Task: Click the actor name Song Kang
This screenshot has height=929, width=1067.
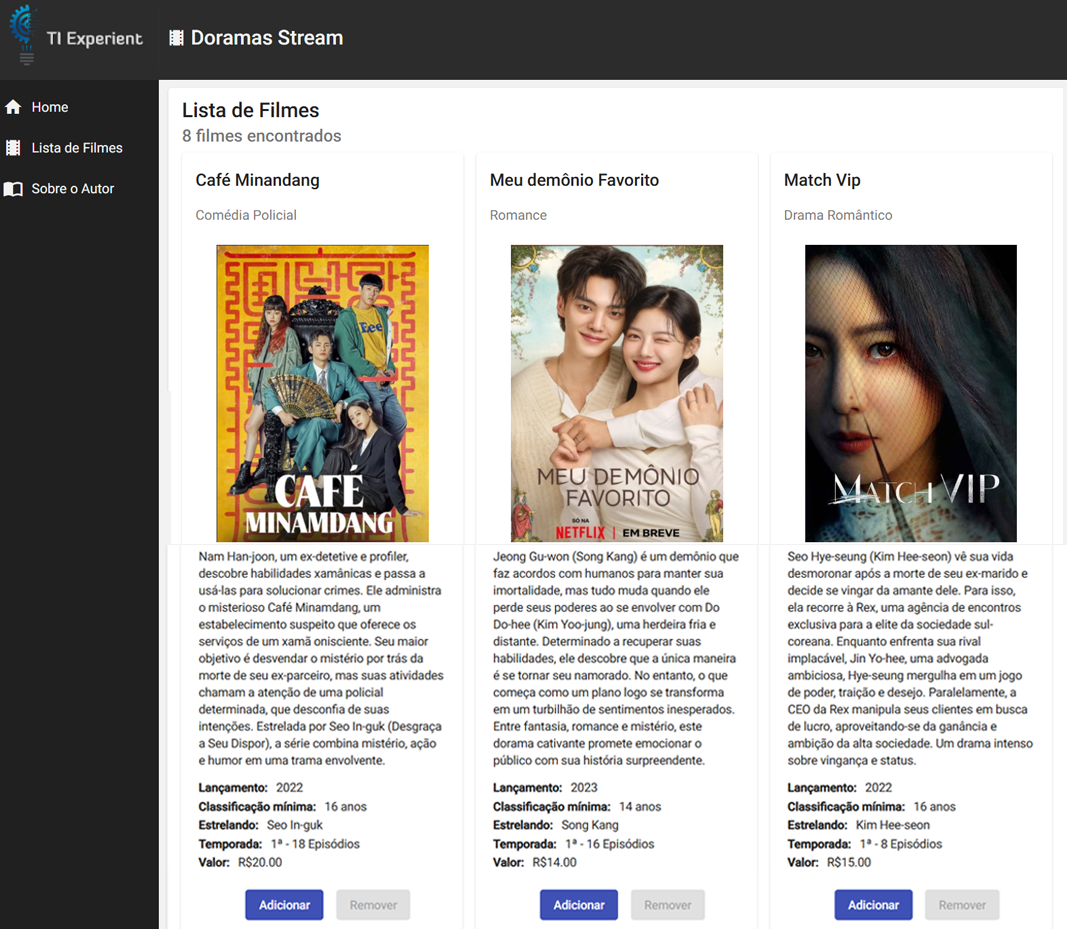Action: click(590, 825)
